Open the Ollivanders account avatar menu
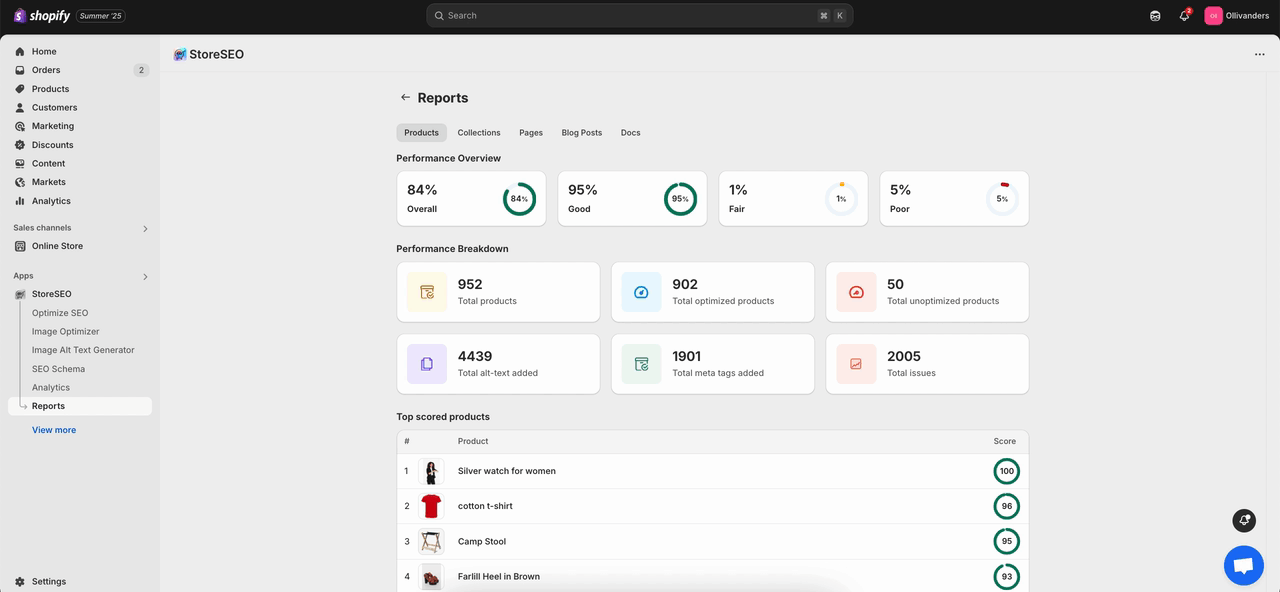 (1213, 16)
